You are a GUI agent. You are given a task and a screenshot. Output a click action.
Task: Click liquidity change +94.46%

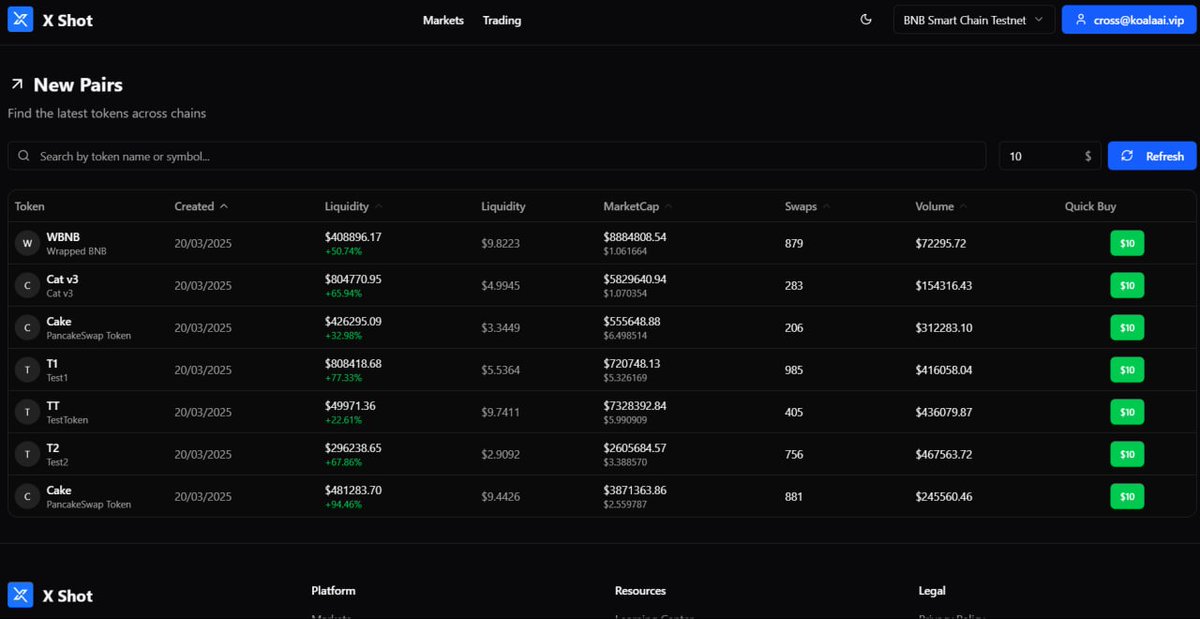[343, 505]
